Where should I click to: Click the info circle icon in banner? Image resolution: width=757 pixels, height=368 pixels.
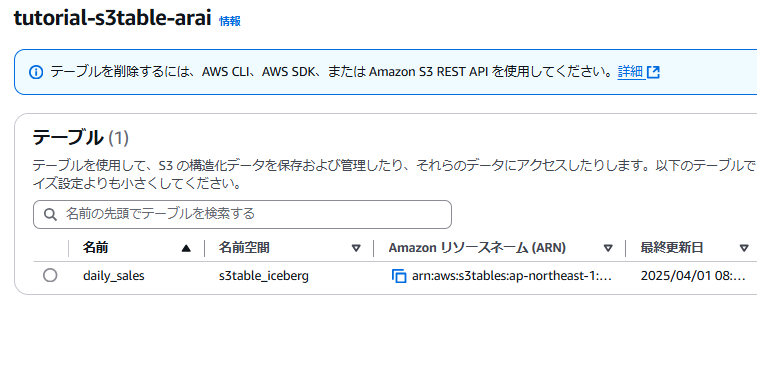click(x=36, y=72)
